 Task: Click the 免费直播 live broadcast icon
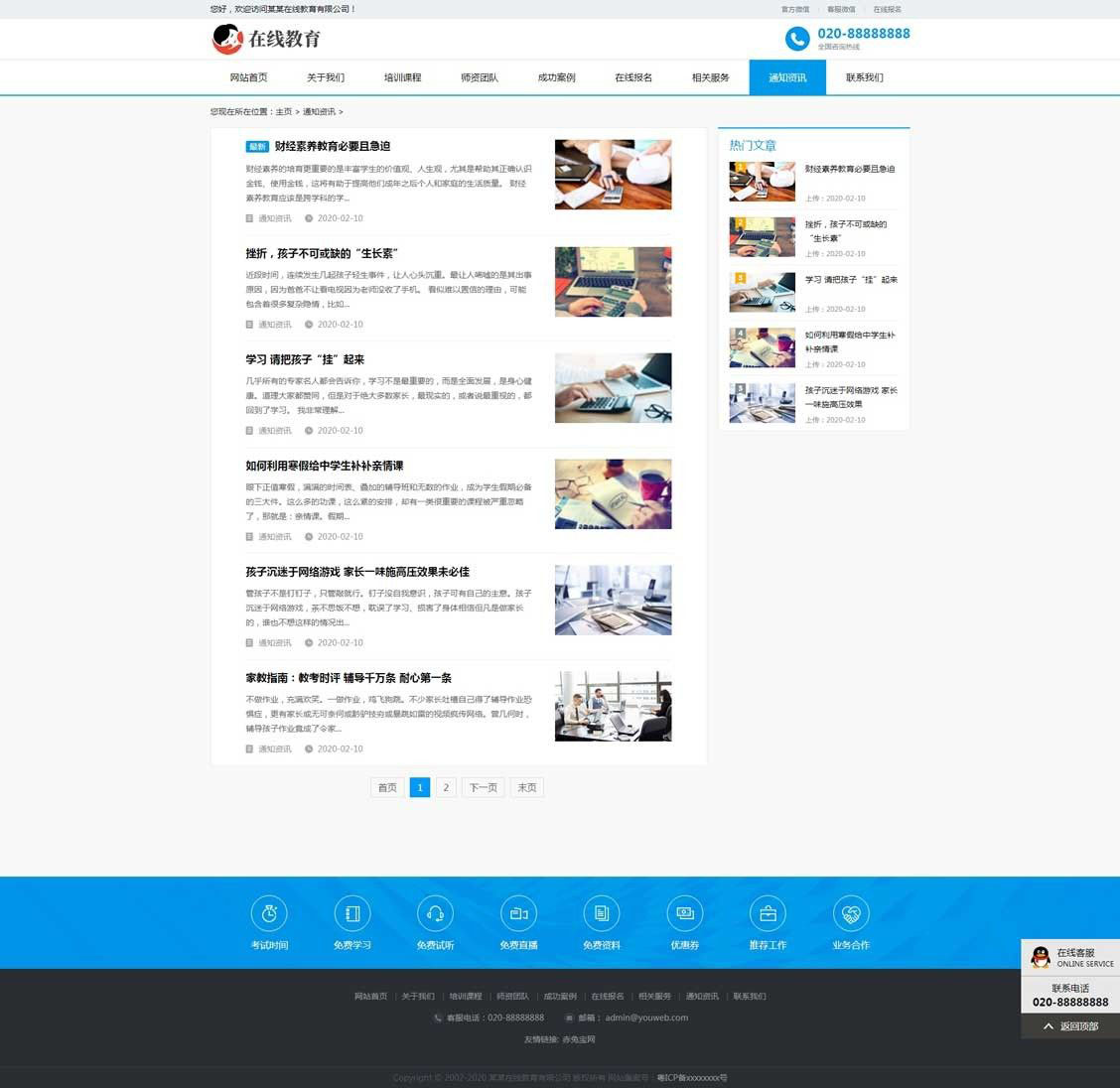click(518, 913)
